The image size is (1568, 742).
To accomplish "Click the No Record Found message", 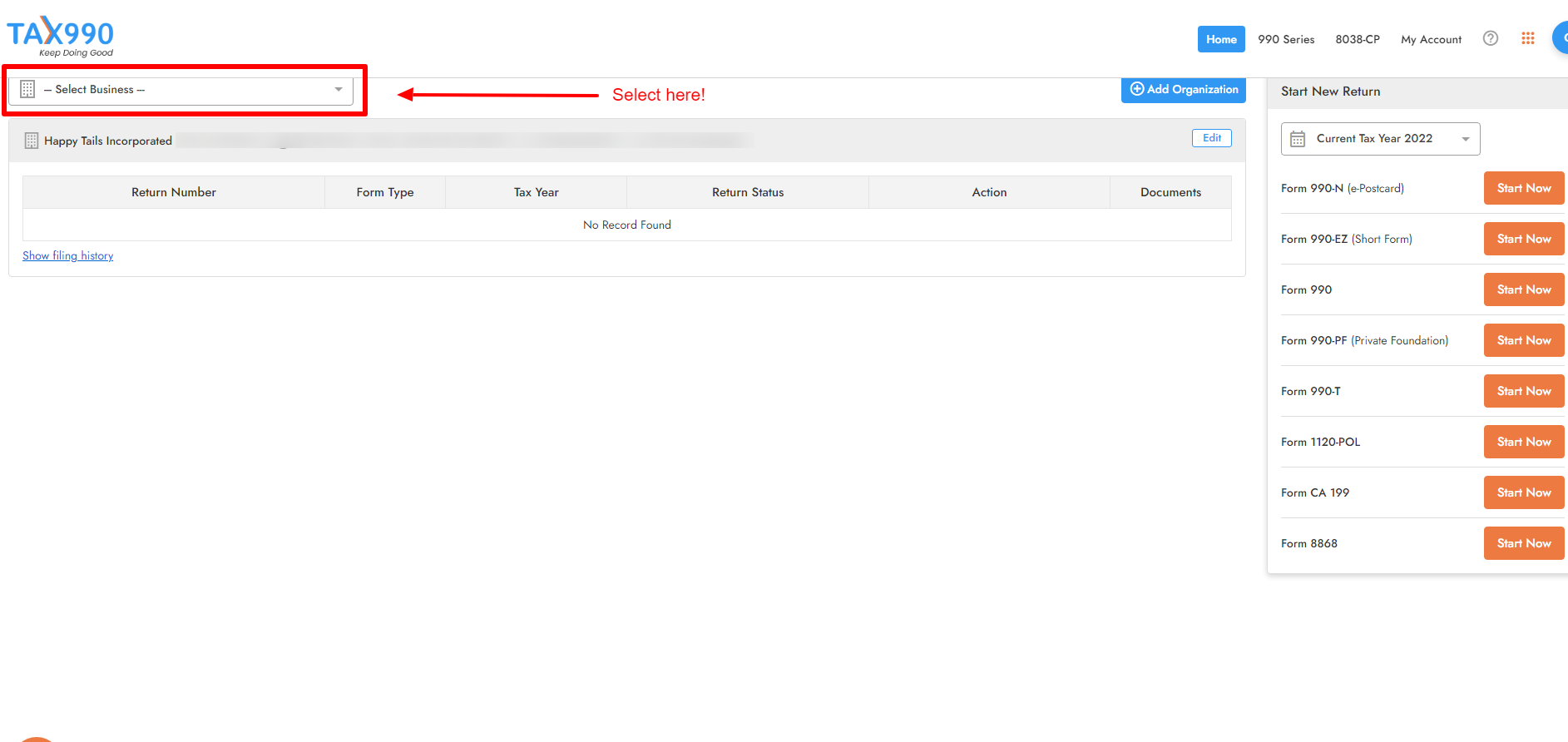I will [x=627, y=225].
